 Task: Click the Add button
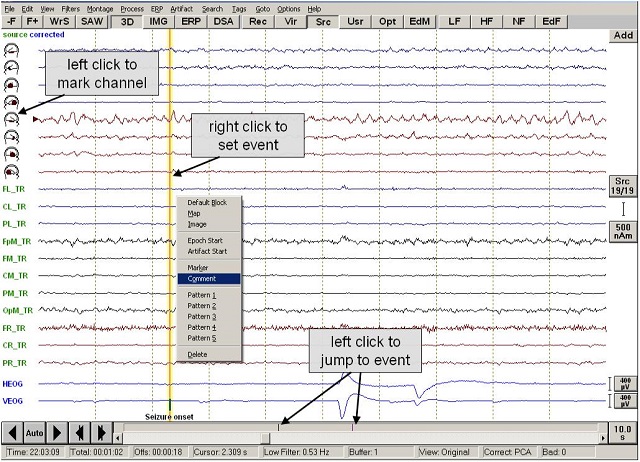pos(622,35)
